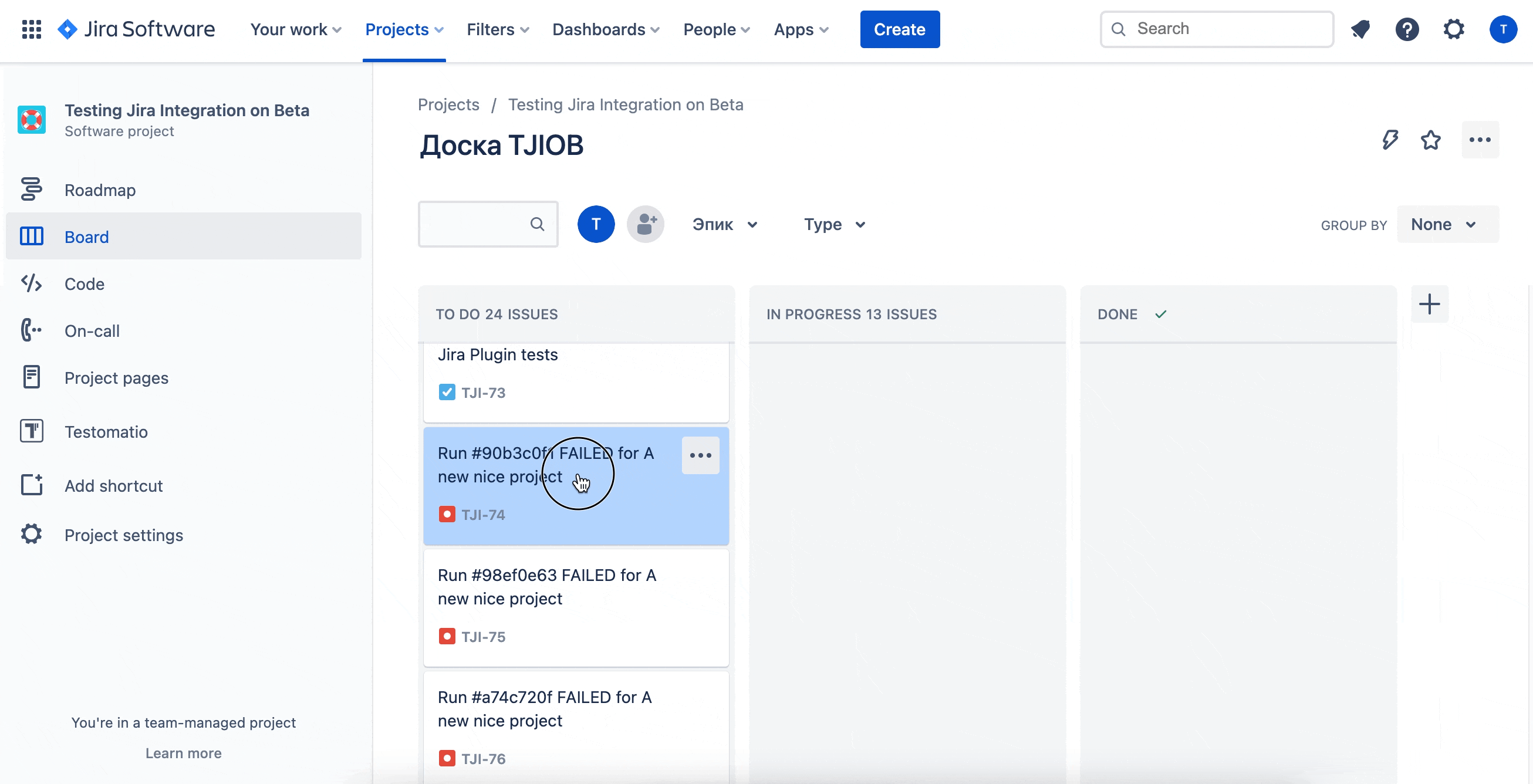Image resolution: width=1533 pixels, height=784 pixels.
Task: Click the Project pages icon in sidebar
Action: pyautogui.click(x=32, y=378)
